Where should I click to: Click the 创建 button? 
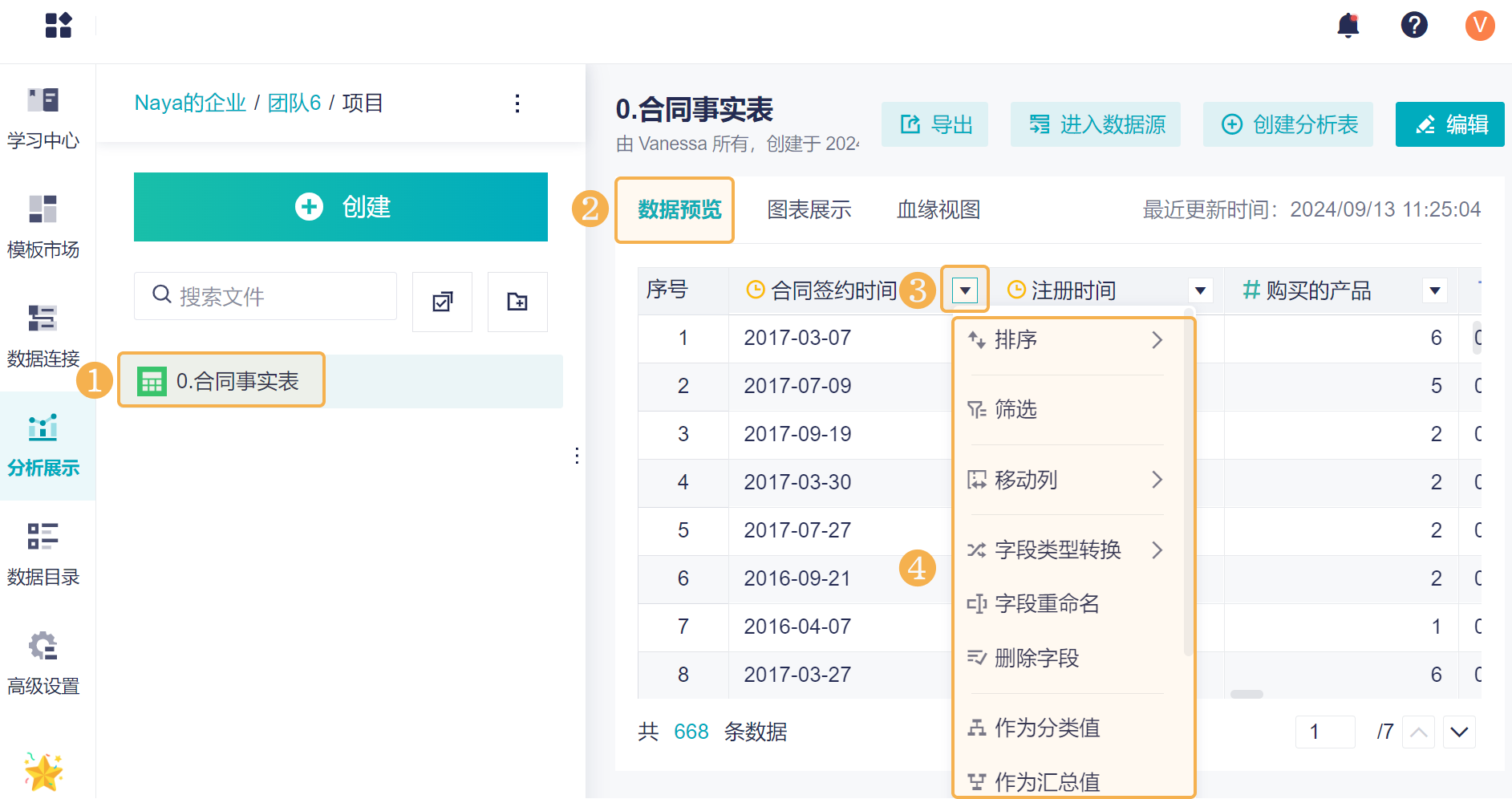pyautogui.click(x=341, y=206)
